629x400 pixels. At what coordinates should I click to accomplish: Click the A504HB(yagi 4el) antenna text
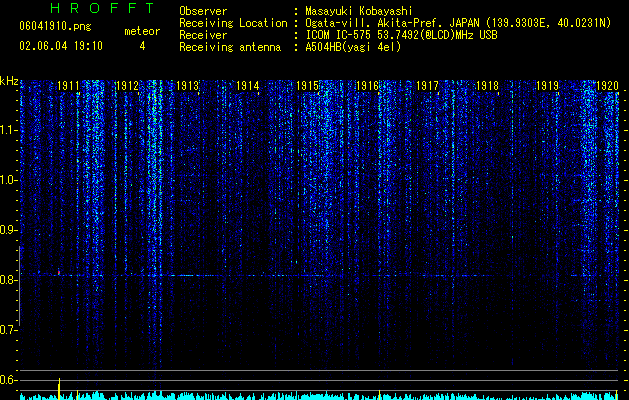[x=353, y=47]
